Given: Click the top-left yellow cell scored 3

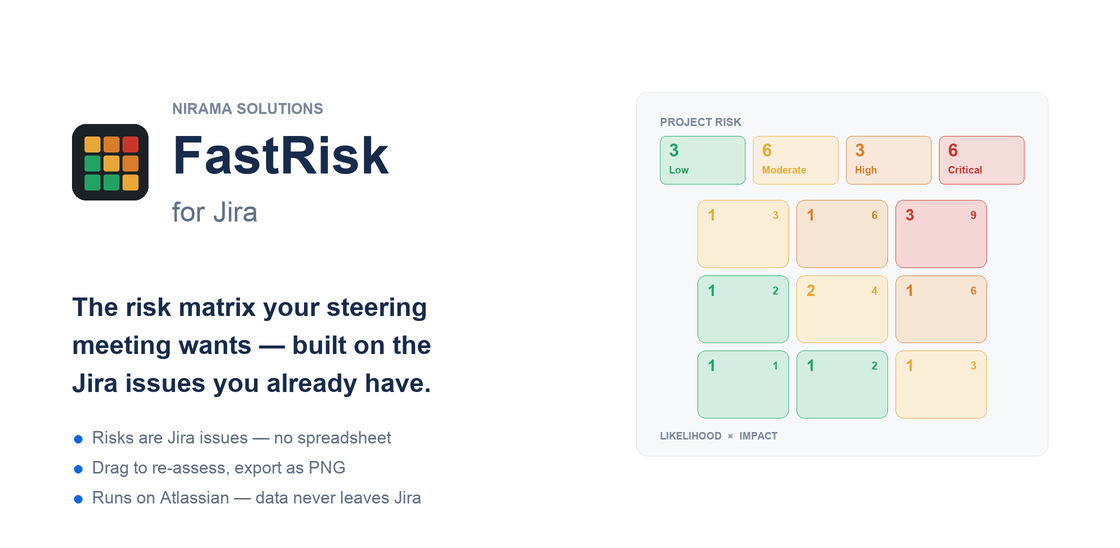Looking at the screenshot, I should coord(743,234).
